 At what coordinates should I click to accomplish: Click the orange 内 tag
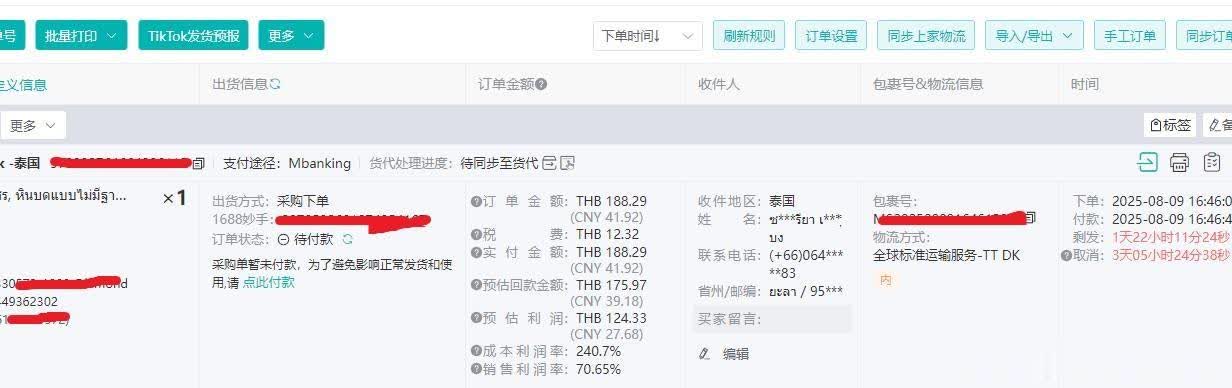[885, 281]
